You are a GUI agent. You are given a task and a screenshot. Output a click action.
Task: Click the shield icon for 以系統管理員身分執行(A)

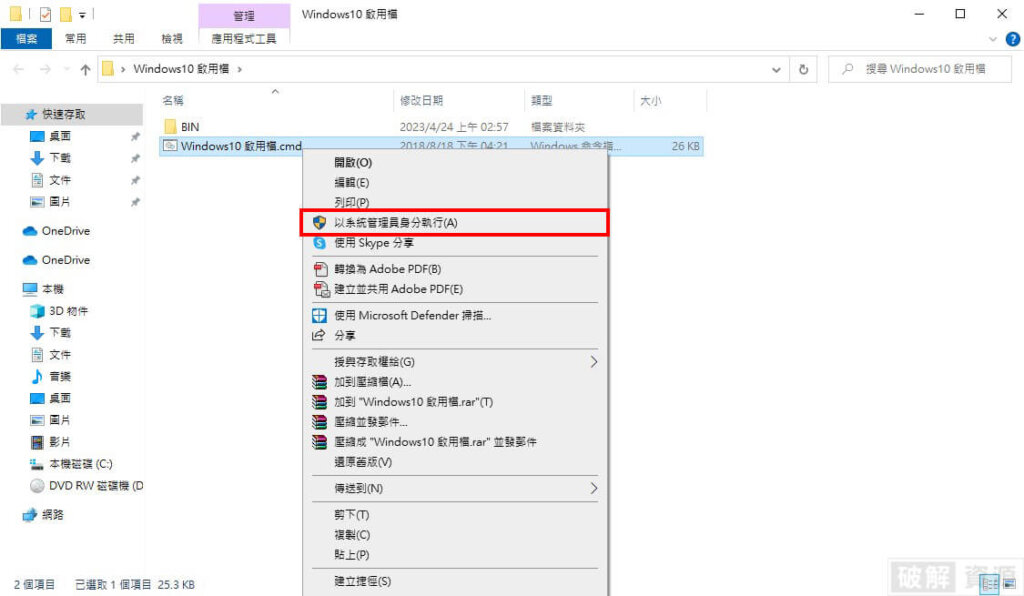coord(319,223)
